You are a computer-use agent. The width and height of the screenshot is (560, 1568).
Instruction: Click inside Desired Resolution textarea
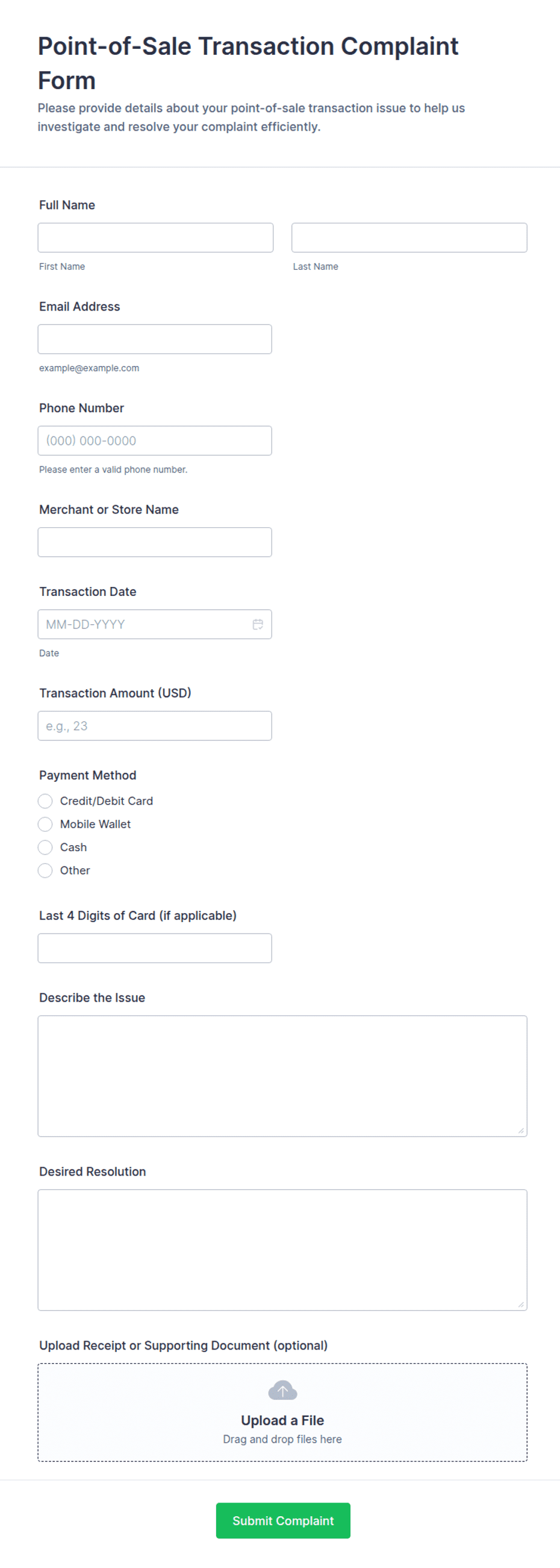click(x=282, y=1250)
